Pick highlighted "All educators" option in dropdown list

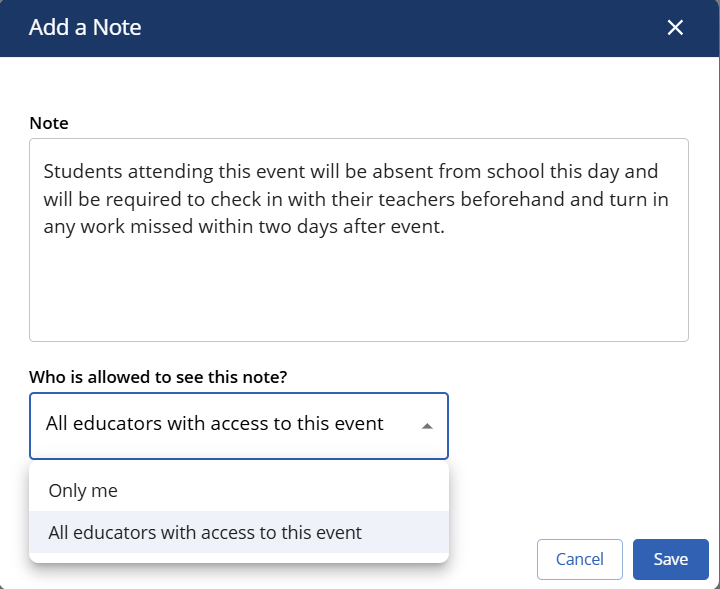pos(205,533)
